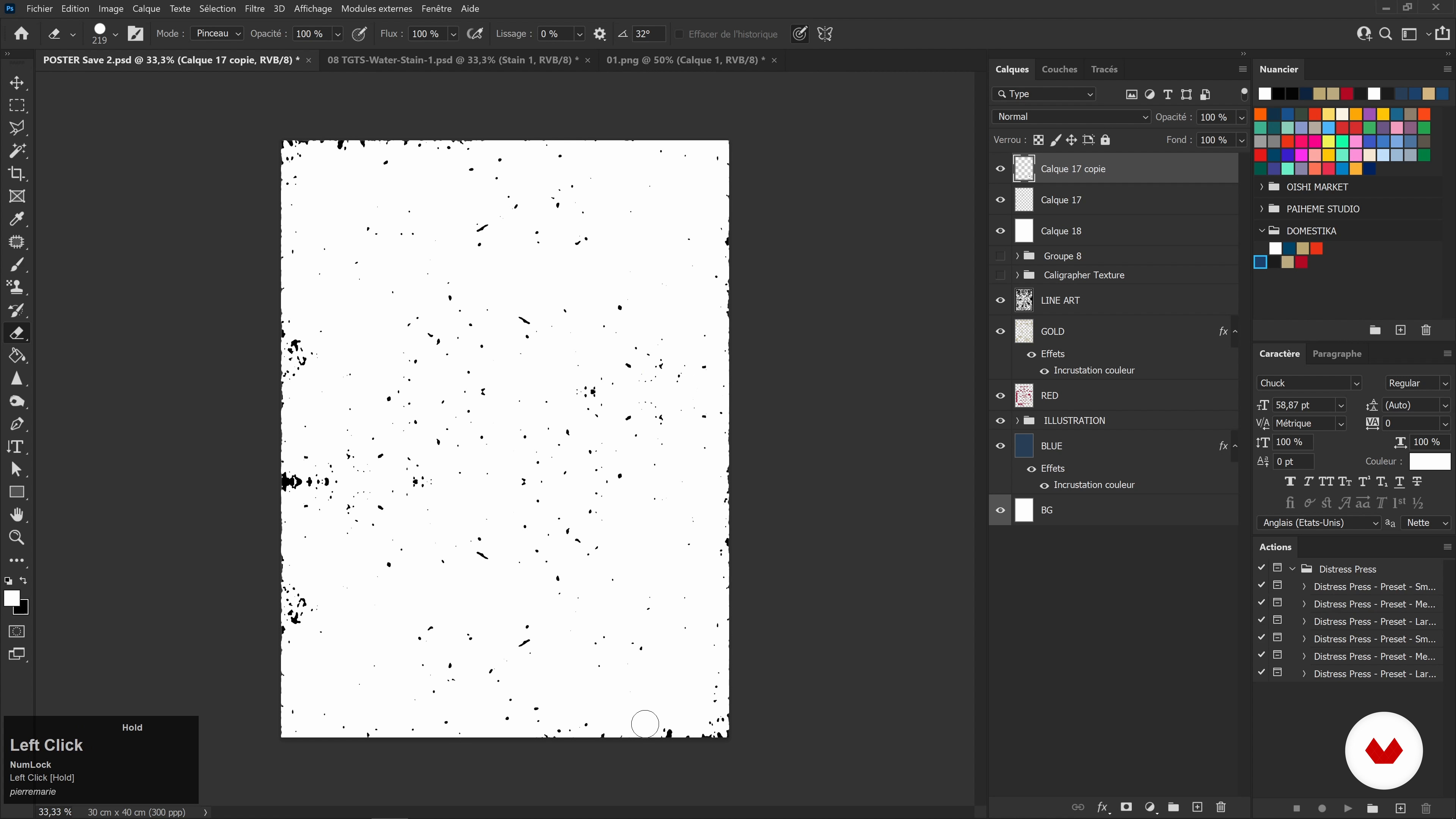Click the delete layer trash icon
Image resolution: width=1456 pixels, height=819 pixels.
tap(1221, 806)
